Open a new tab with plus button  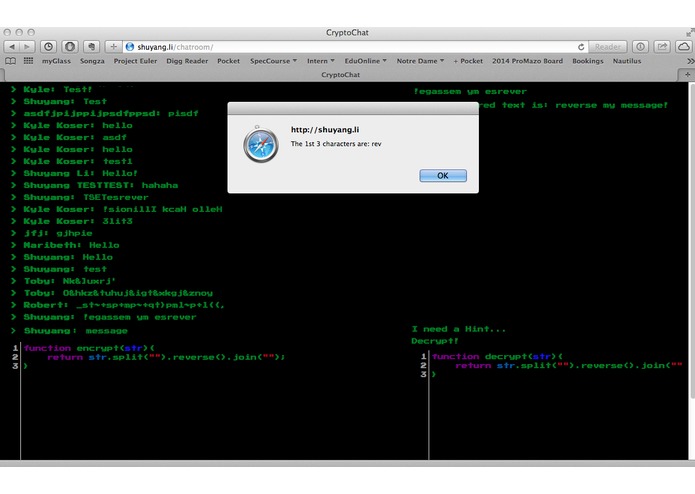click(687, 74)
